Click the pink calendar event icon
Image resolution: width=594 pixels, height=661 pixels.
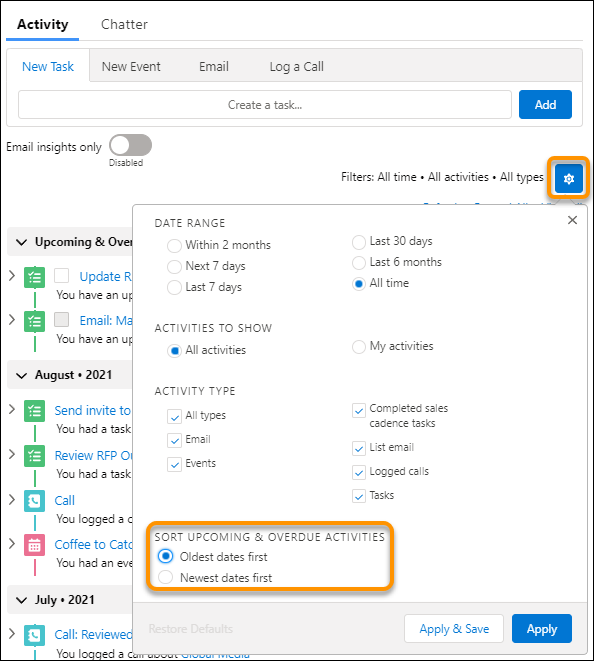34,545
